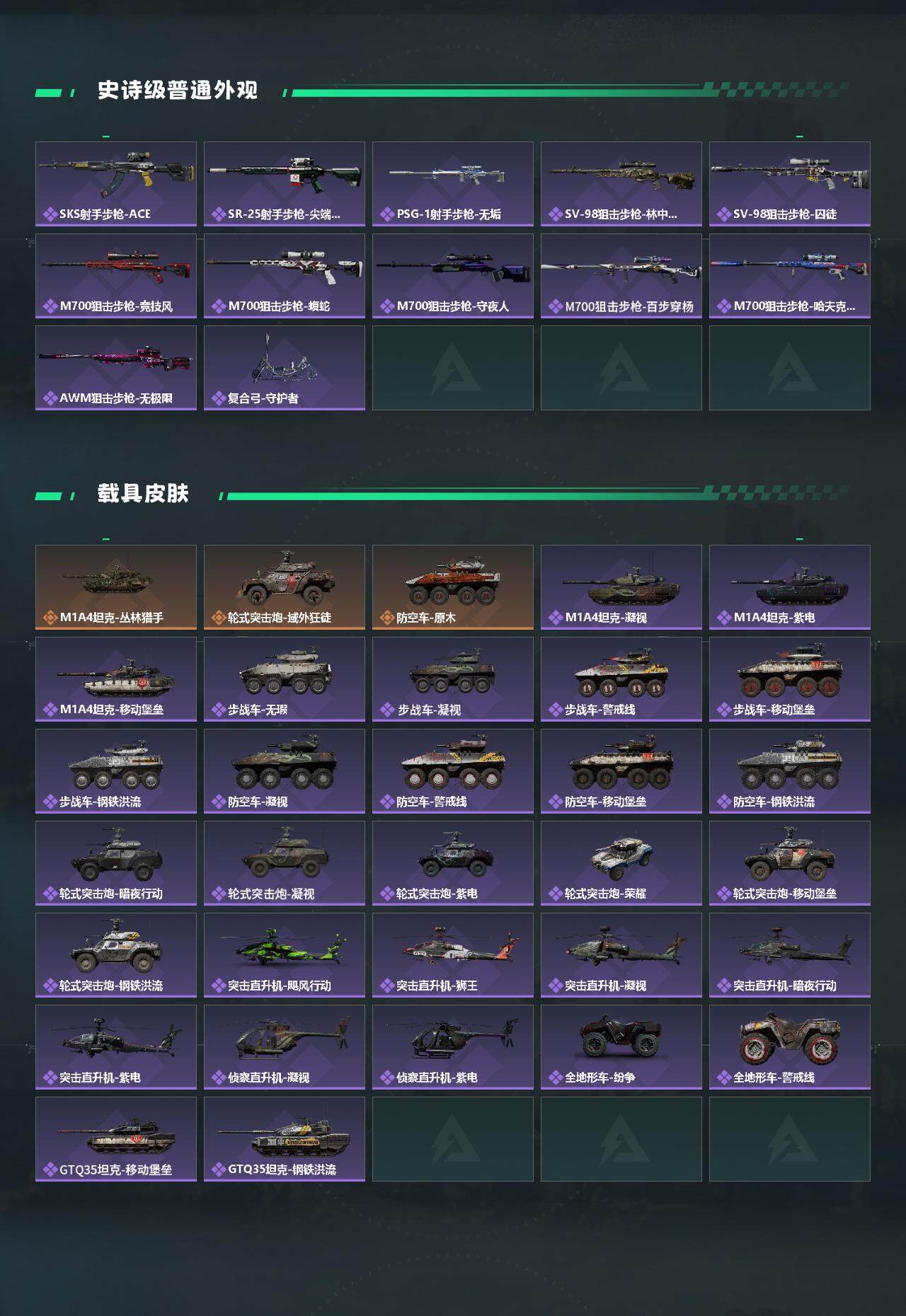The height and width of the screenshot is (1316, 906).
Task: Click the 史诗级普通外观 section header
Action: pos(177,91)
